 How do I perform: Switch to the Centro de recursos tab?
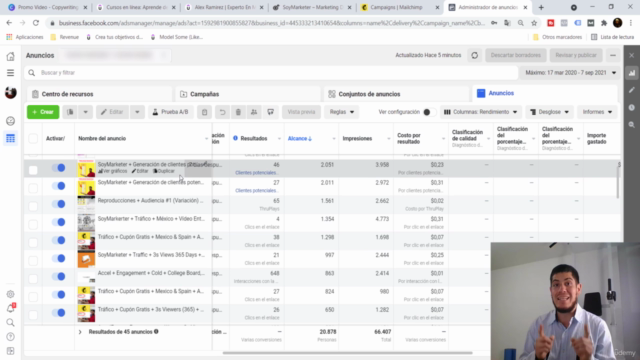(x=100, y=94)
